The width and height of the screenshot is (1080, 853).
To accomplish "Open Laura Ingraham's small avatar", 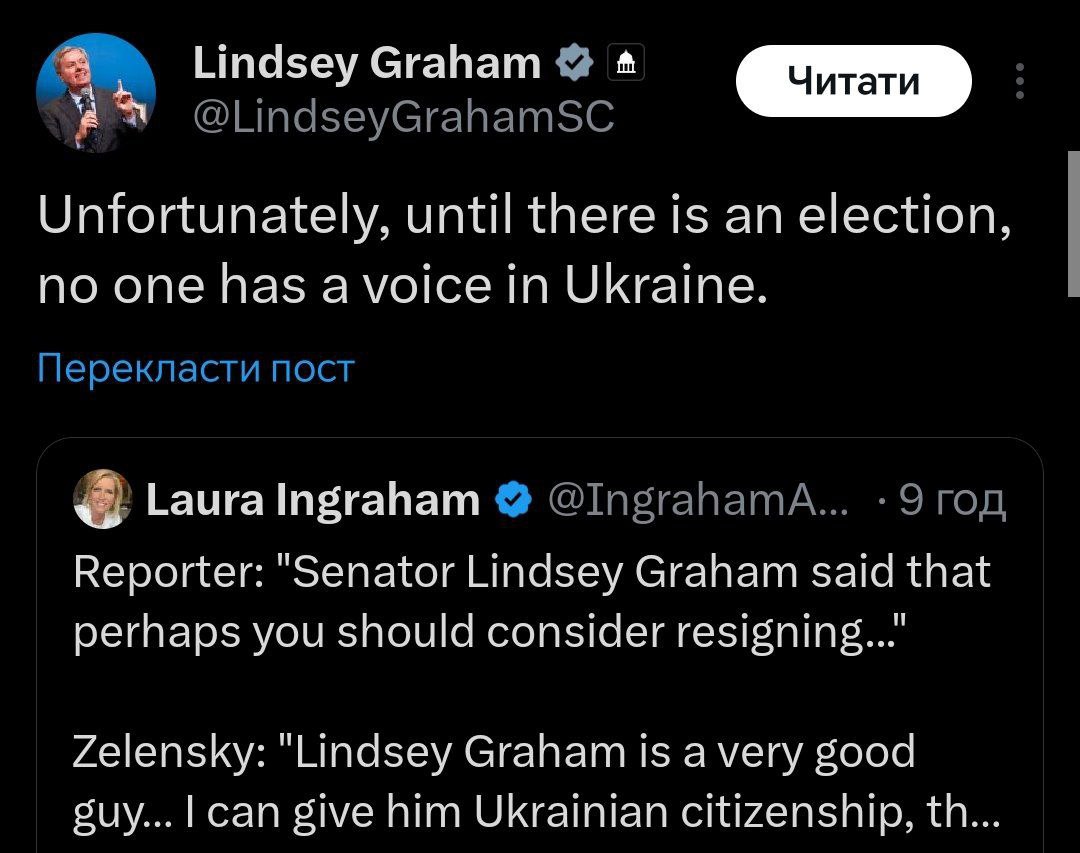I will pyautogui.click(x=102, y=498).
